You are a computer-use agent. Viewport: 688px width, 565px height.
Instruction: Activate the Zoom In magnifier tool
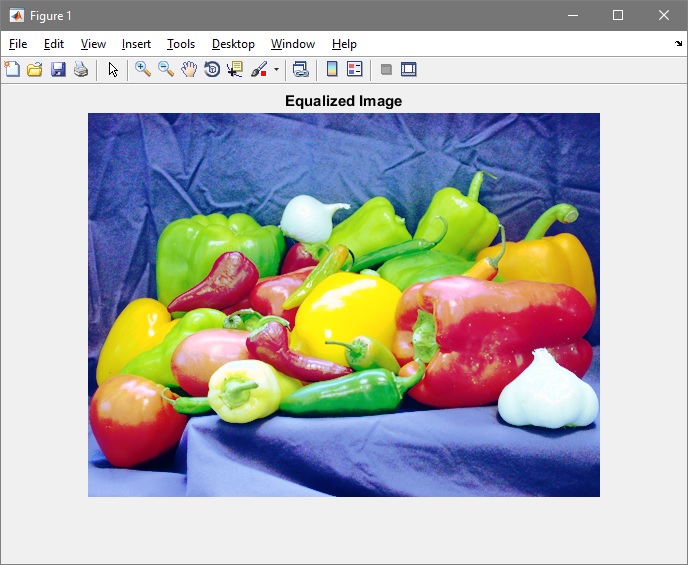coord(143,69)
